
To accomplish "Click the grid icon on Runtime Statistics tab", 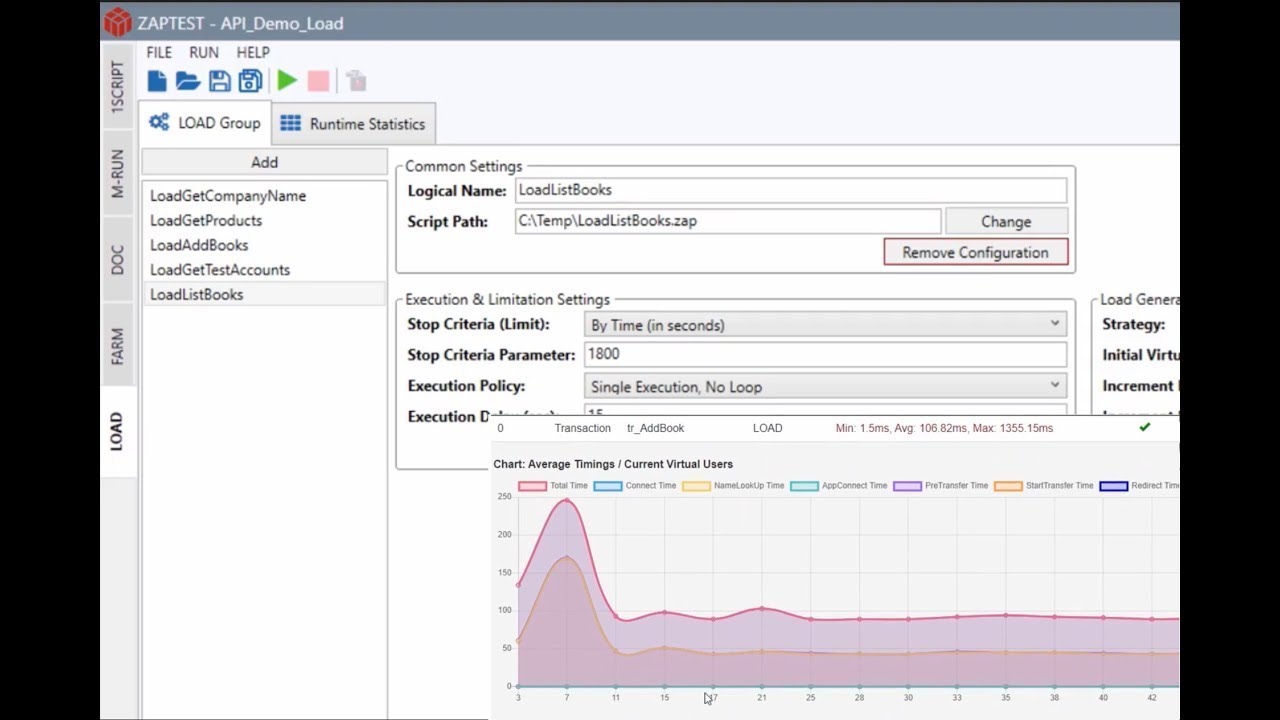I will pos(290,123).
